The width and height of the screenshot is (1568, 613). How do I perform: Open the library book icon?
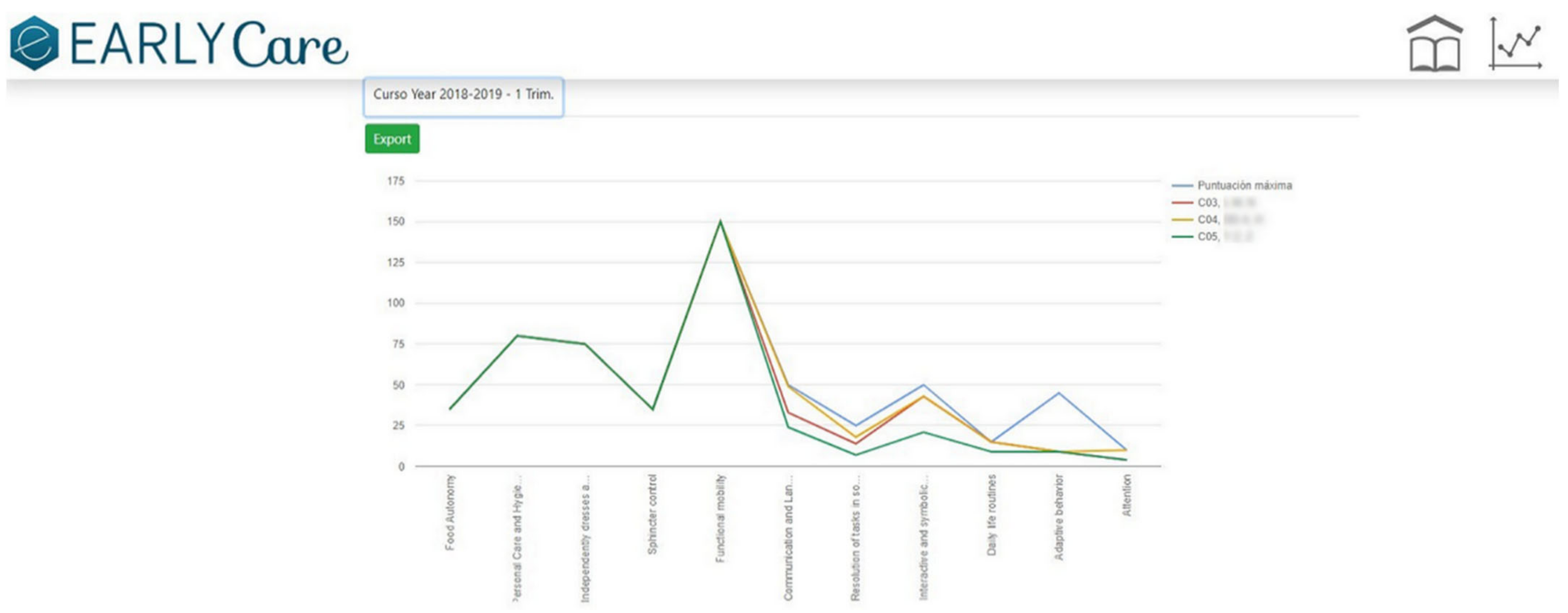[1435, 44]
